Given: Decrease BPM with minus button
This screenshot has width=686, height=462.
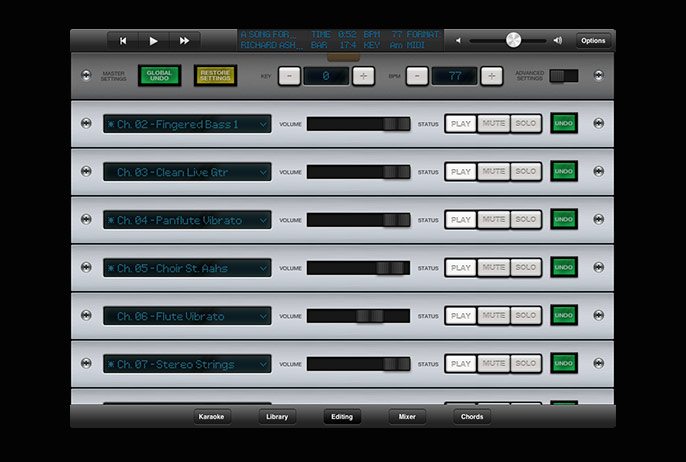Looking at the screenshot, I should [417, 76].
